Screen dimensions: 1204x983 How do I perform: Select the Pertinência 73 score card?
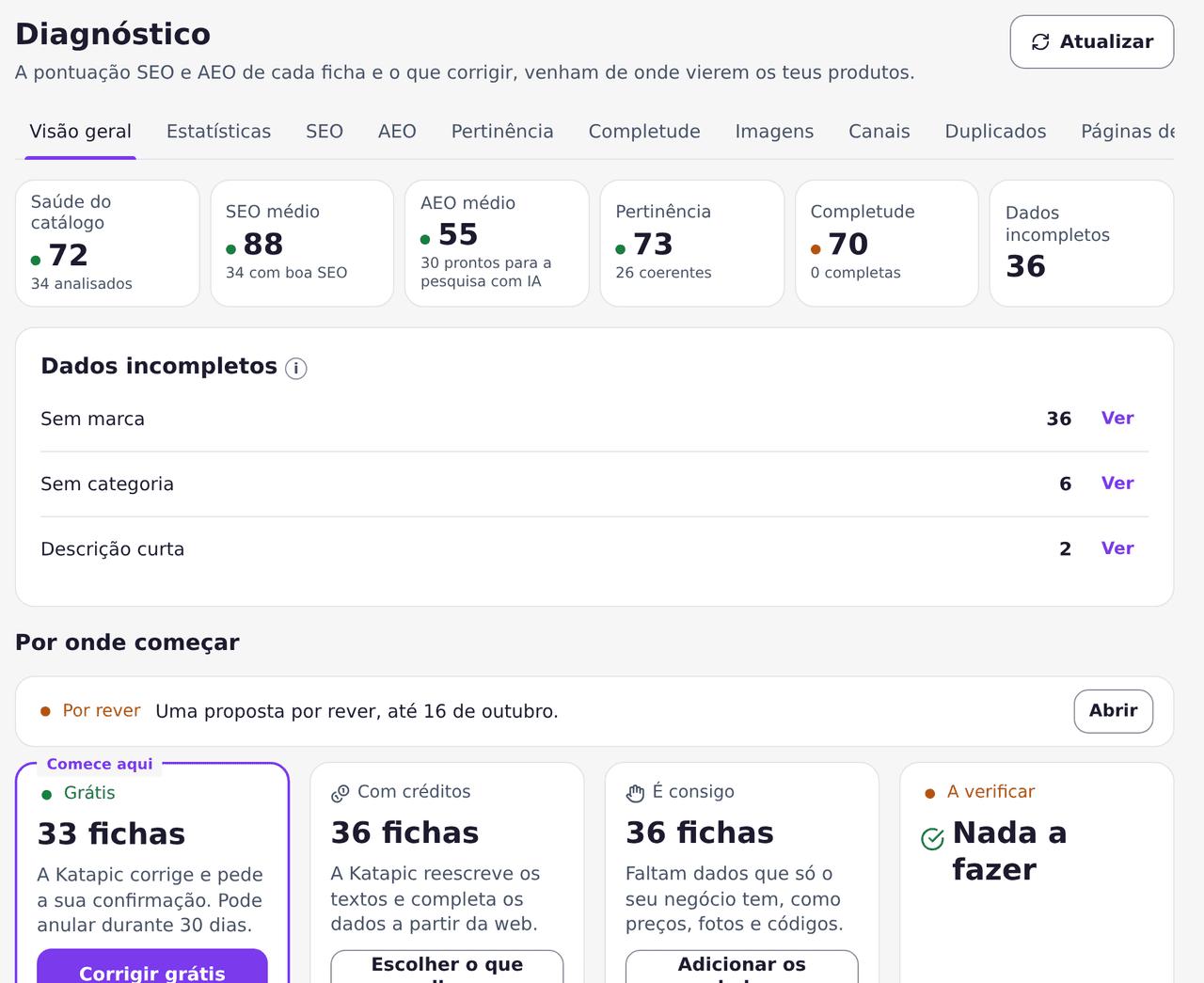[692, 244]
